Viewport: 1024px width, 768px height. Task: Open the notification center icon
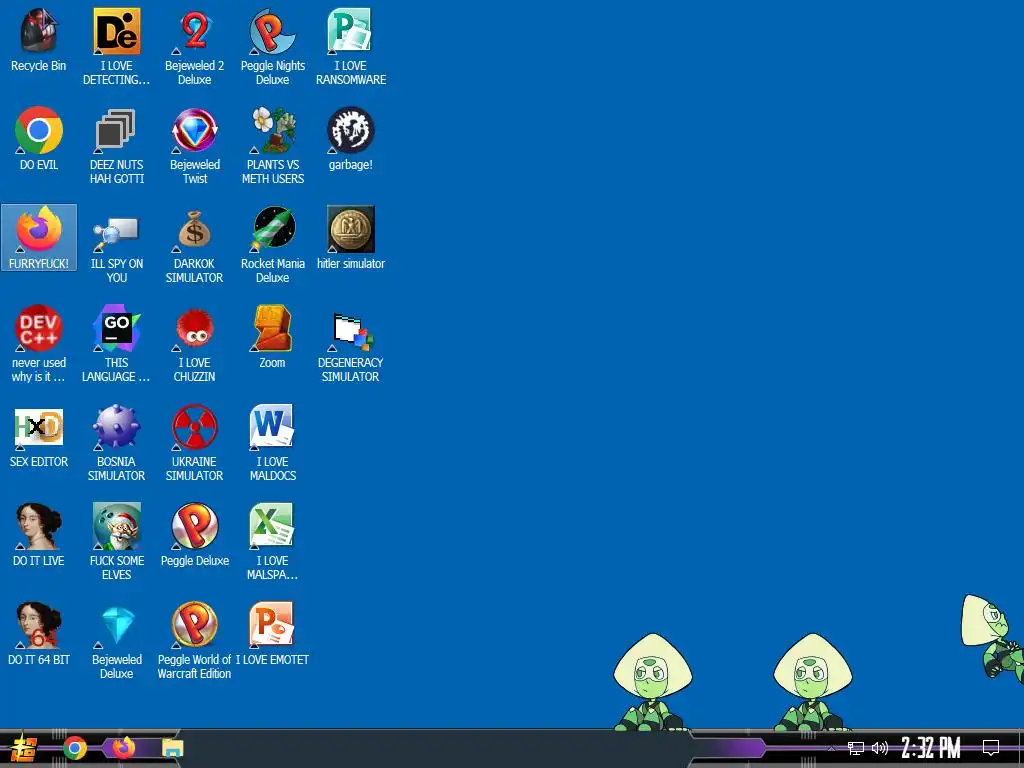[991, 748]
